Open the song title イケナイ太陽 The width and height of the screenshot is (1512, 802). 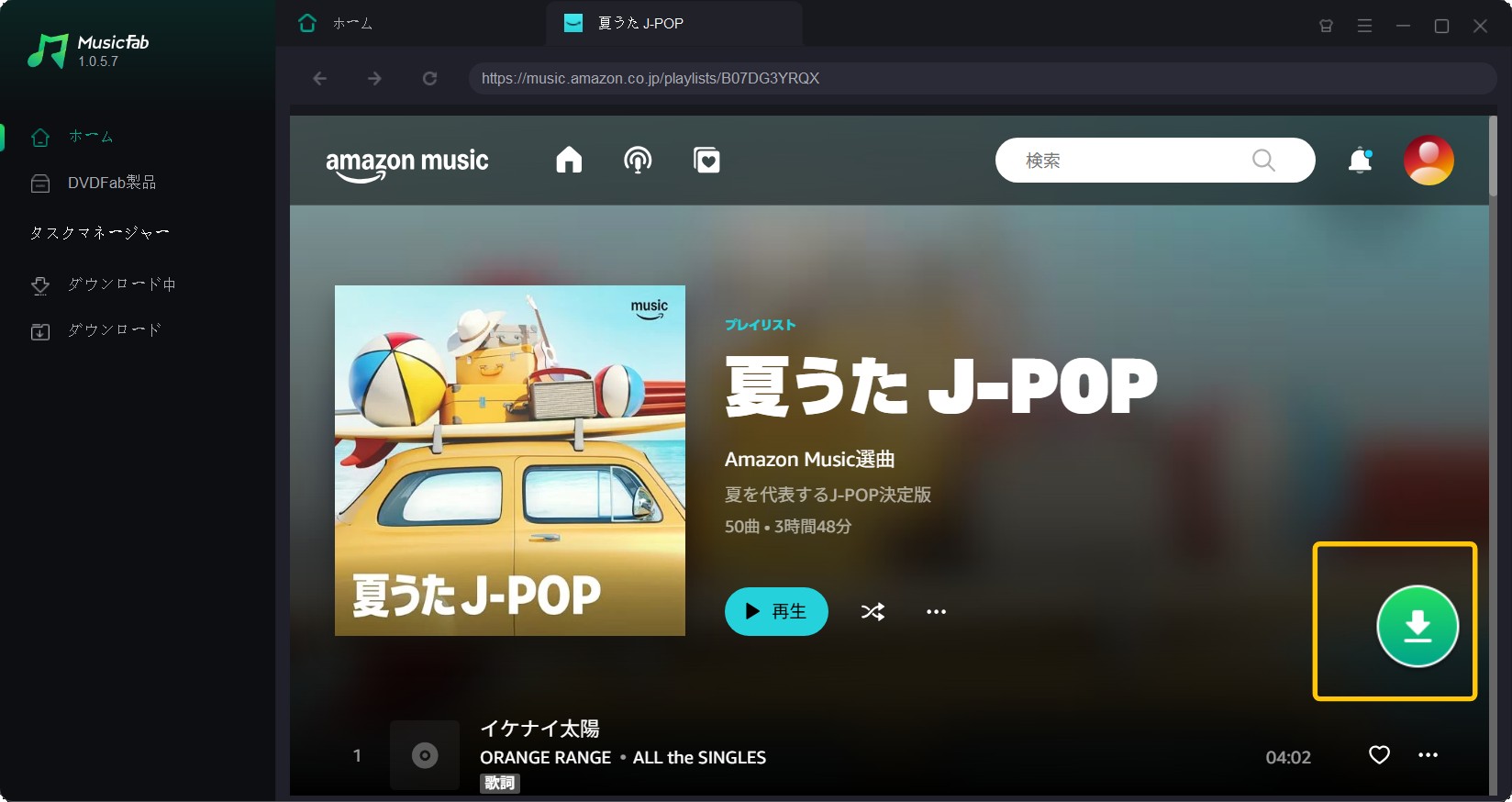pyautogui.click(x=539, y=729)
